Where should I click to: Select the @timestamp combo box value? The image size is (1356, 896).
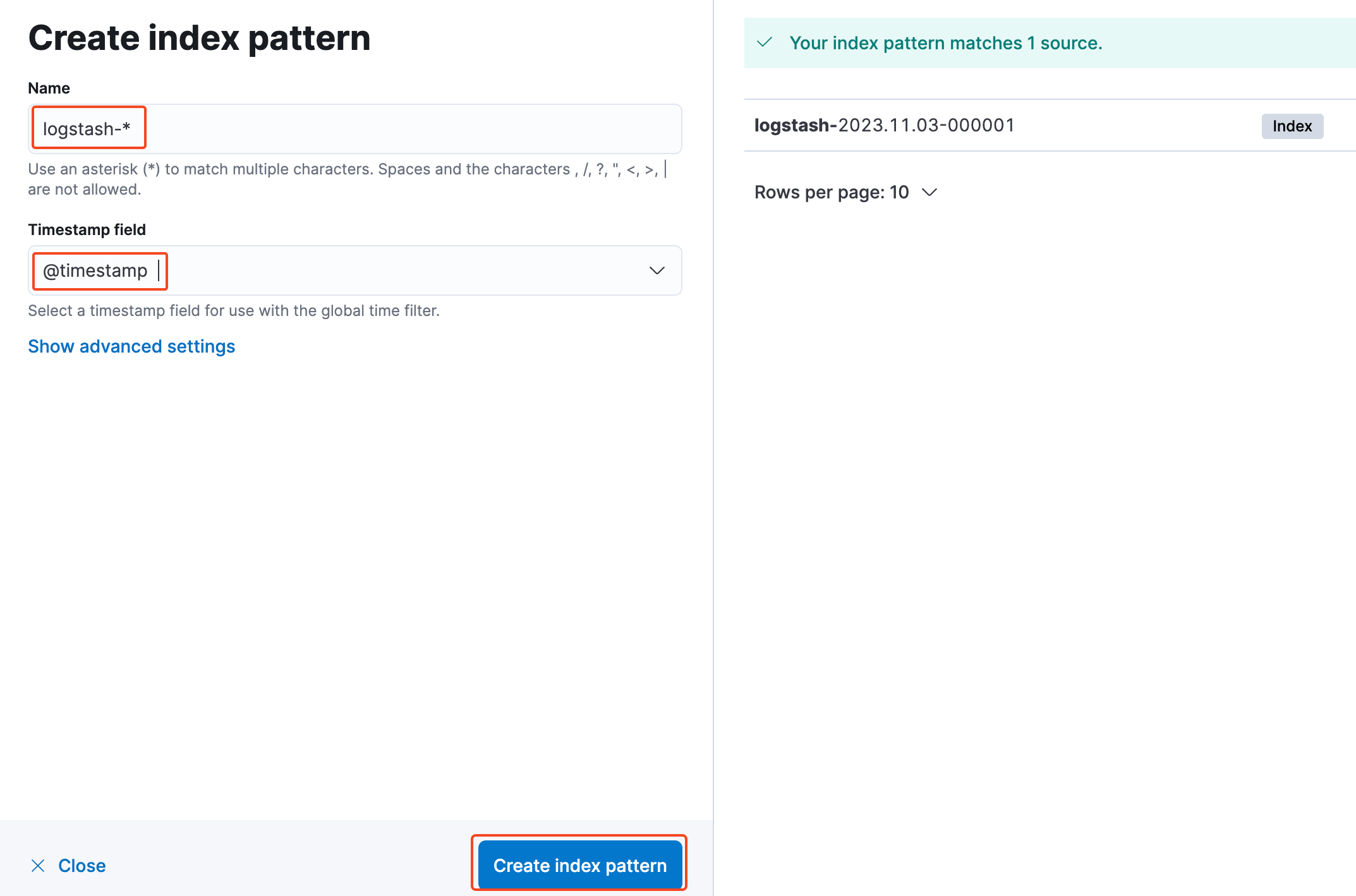[95, 270]
